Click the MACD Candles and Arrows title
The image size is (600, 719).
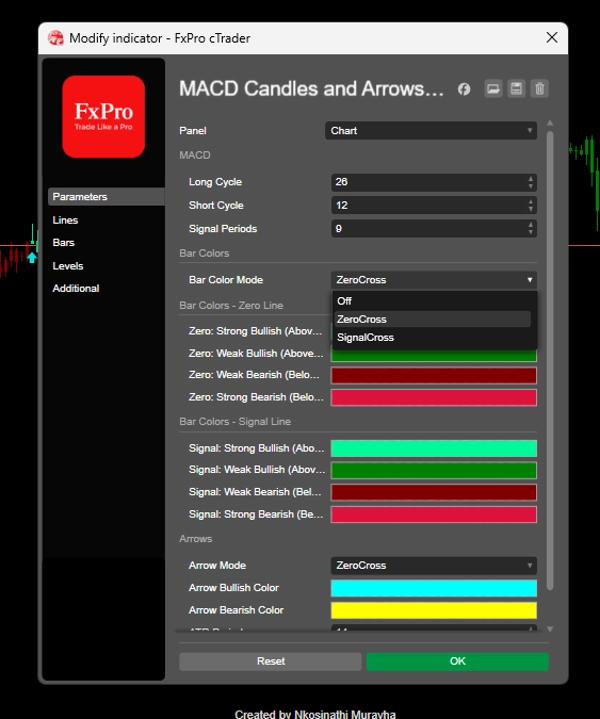tap(311, 88)
